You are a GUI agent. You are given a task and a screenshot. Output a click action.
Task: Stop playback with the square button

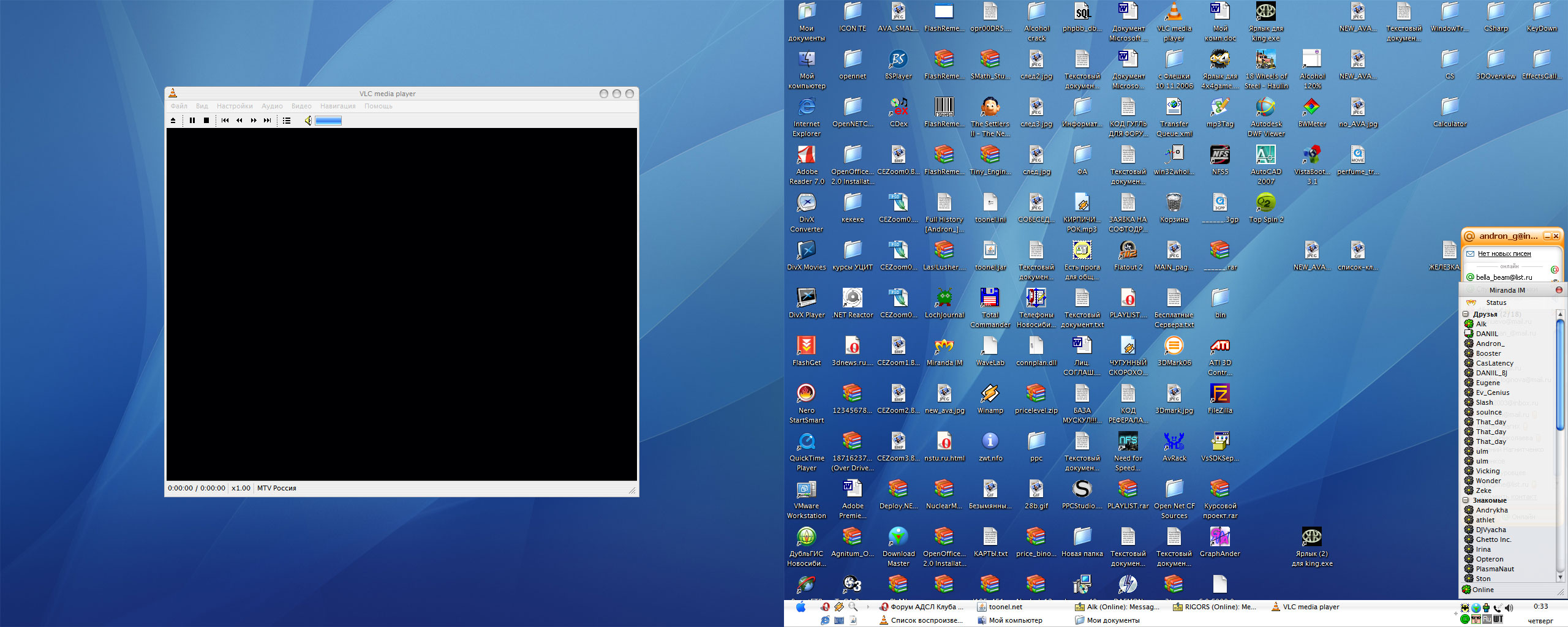click(x=206, y=121)
